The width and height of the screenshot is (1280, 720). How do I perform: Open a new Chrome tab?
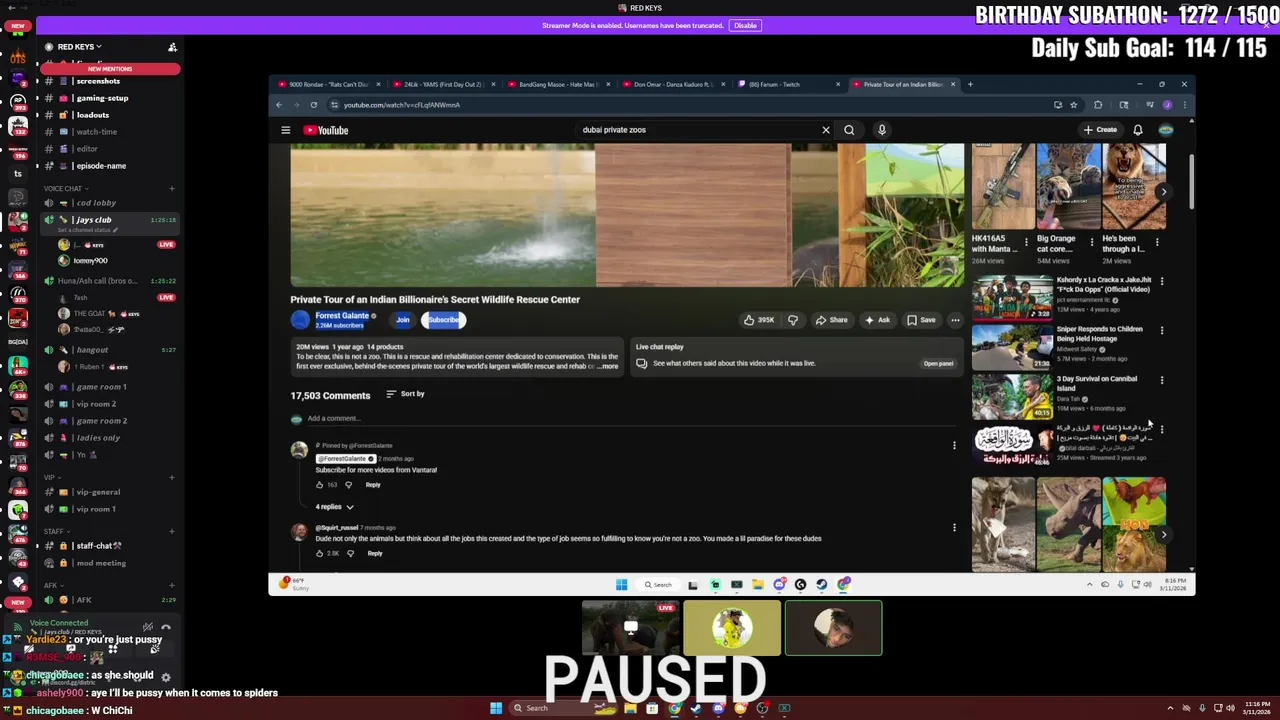(x=970, y=84)
